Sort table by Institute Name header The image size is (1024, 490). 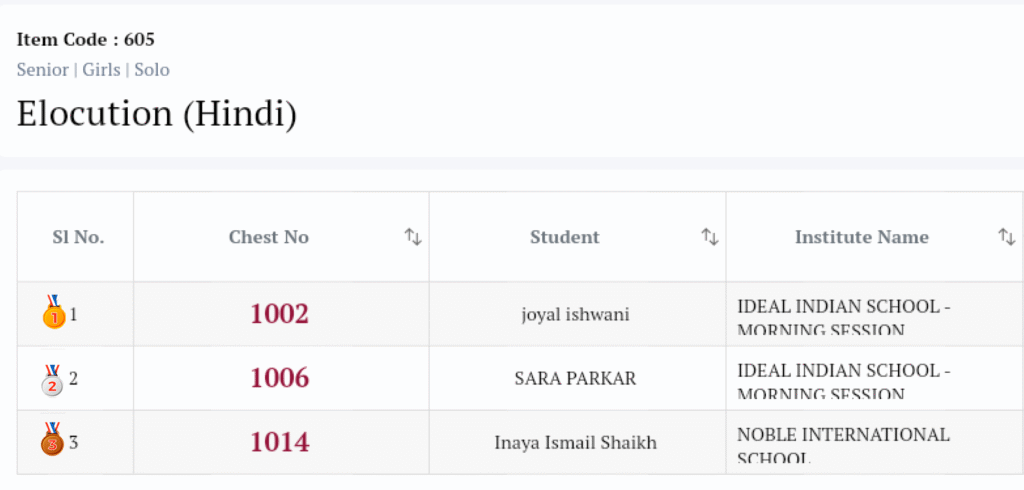point(862,237)
